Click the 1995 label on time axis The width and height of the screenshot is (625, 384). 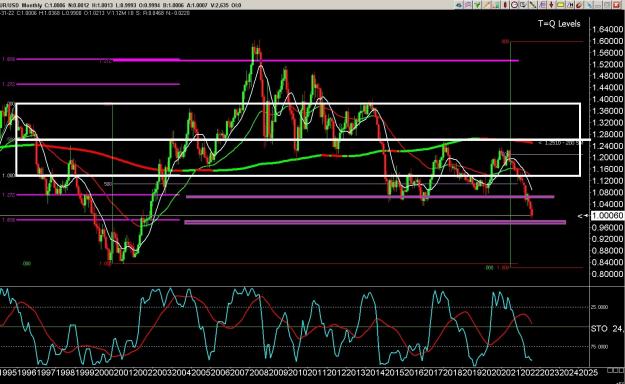coord(7,372)
